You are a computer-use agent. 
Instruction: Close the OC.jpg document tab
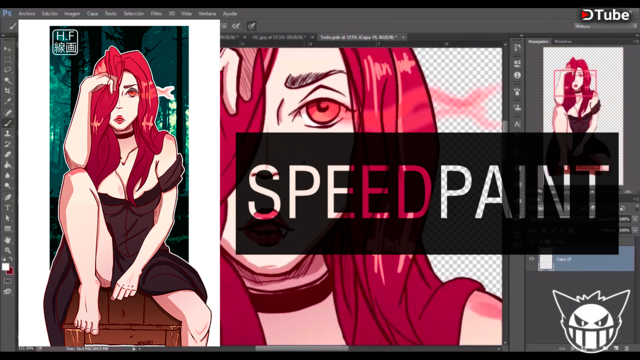312,37
